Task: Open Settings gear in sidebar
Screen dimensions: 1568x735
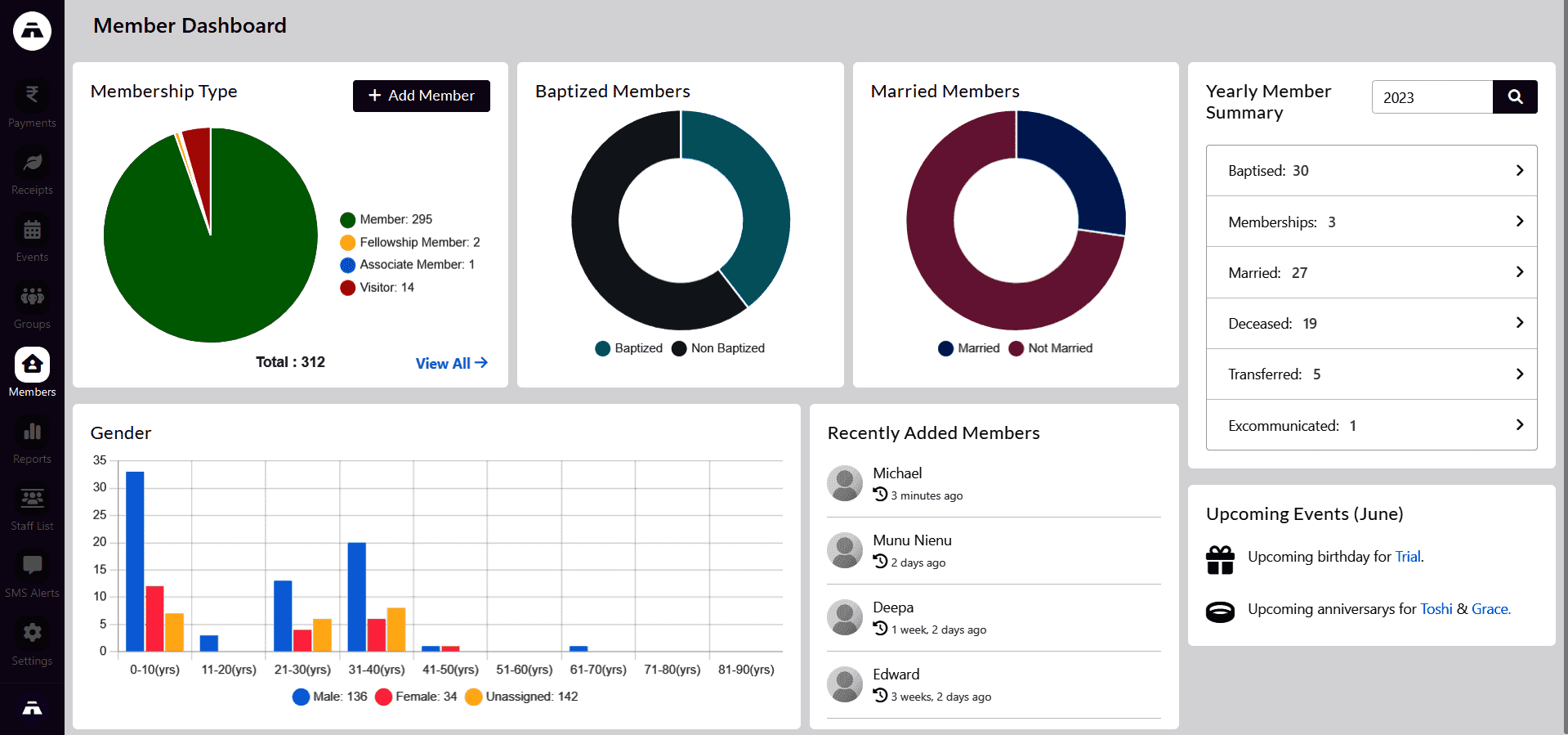Action: [x=32, y=633]
